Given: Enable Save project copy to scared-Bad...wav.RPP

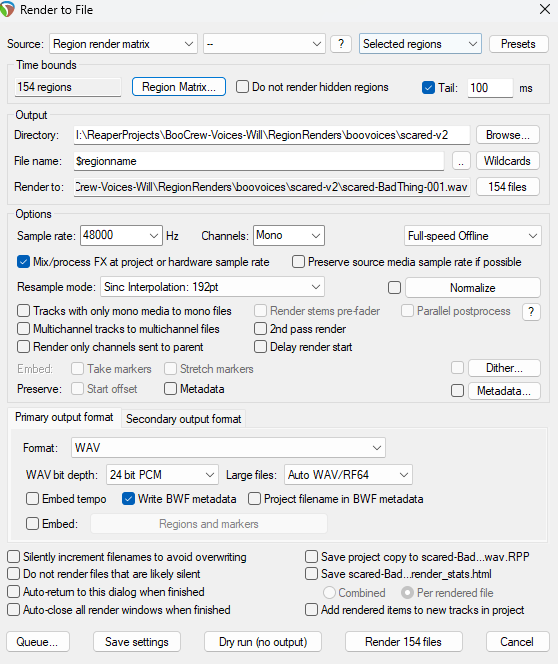Looking at the screenshot, I should (312, 556).
